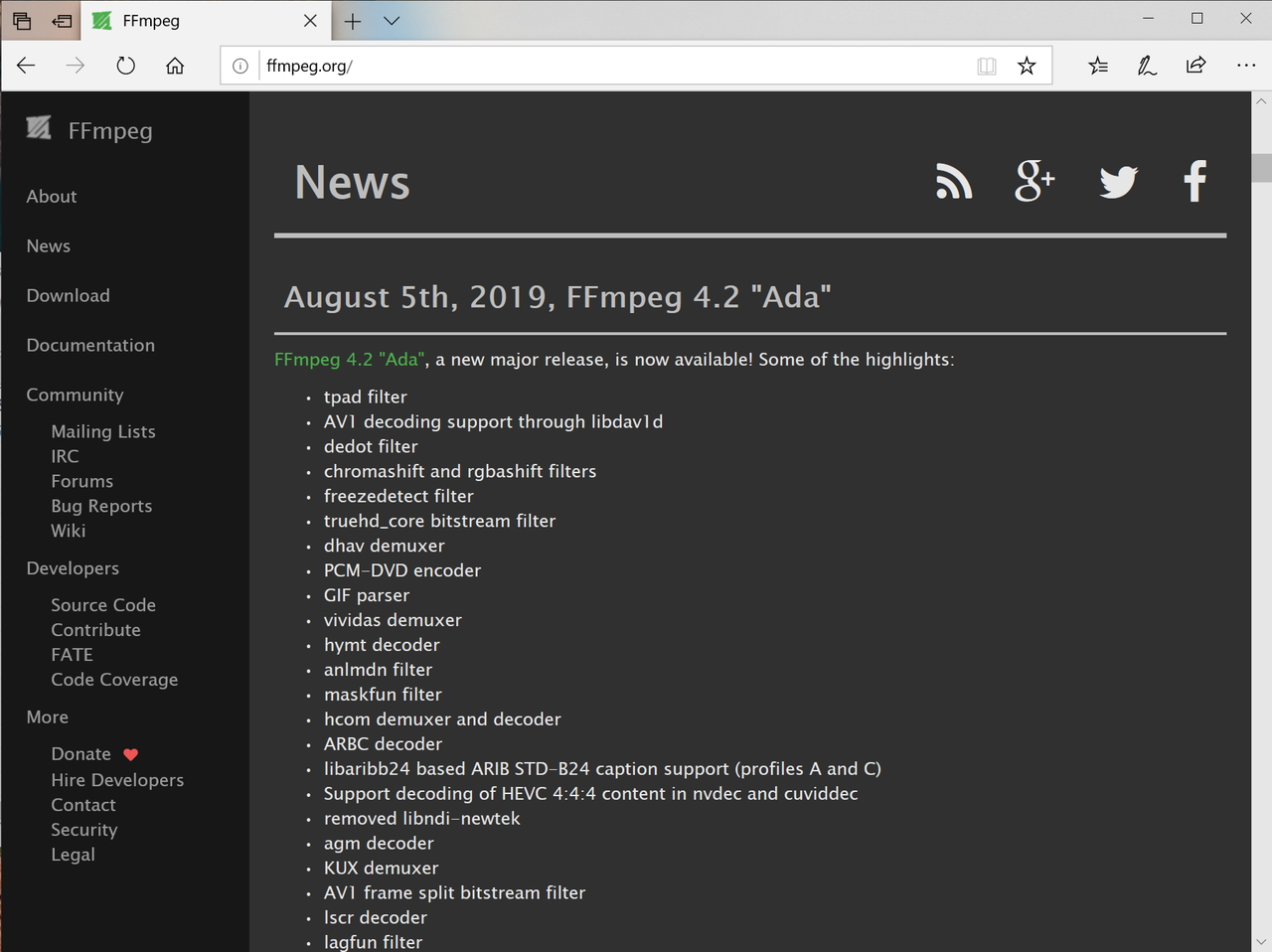This screenshot has height=952, width=1272.
Task: Refresh the ffmpeg.org page
Action: [x=125, y=66]
